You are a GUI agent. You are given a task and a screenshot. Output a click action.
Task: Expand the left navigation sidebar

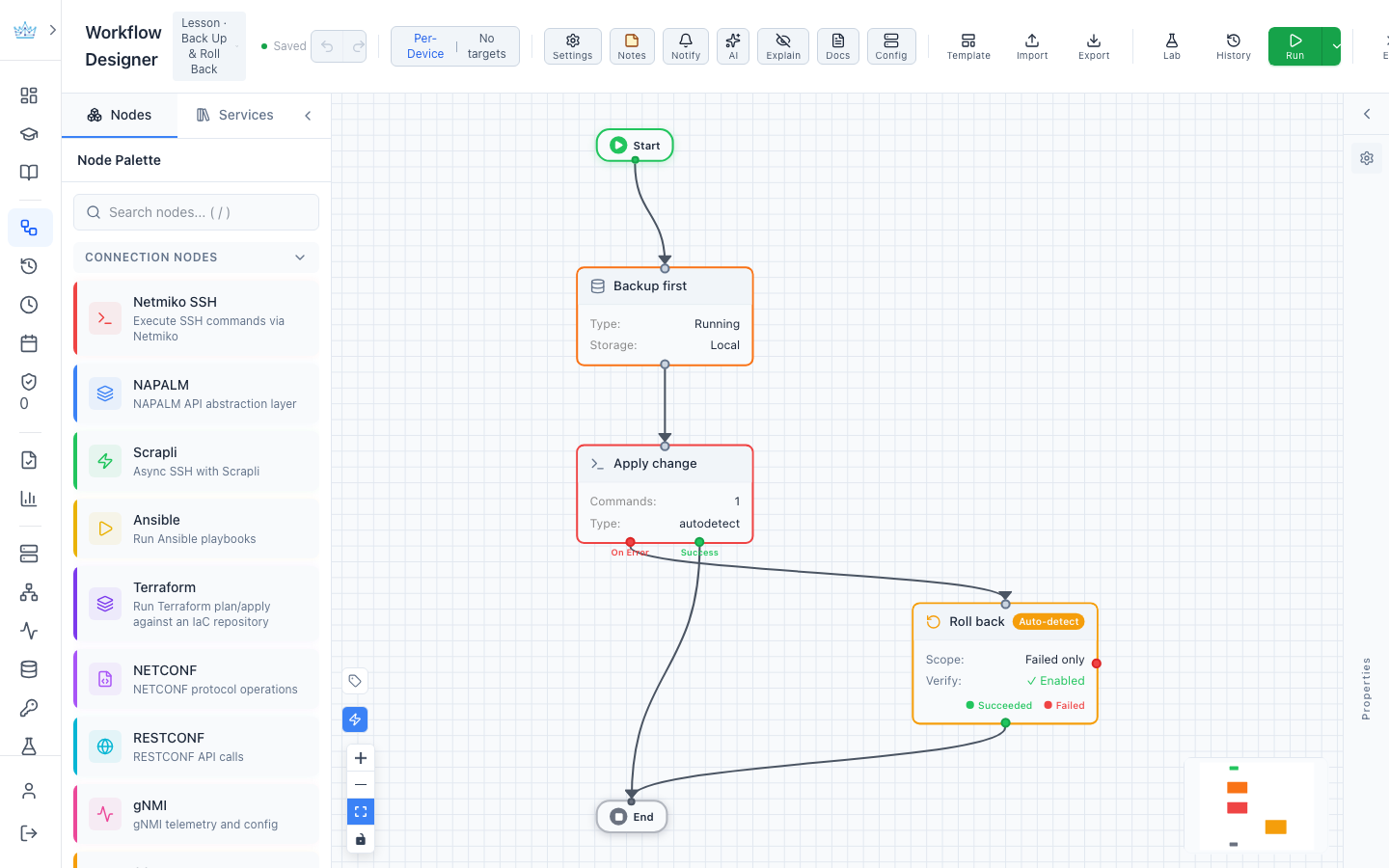pos(53,30)
